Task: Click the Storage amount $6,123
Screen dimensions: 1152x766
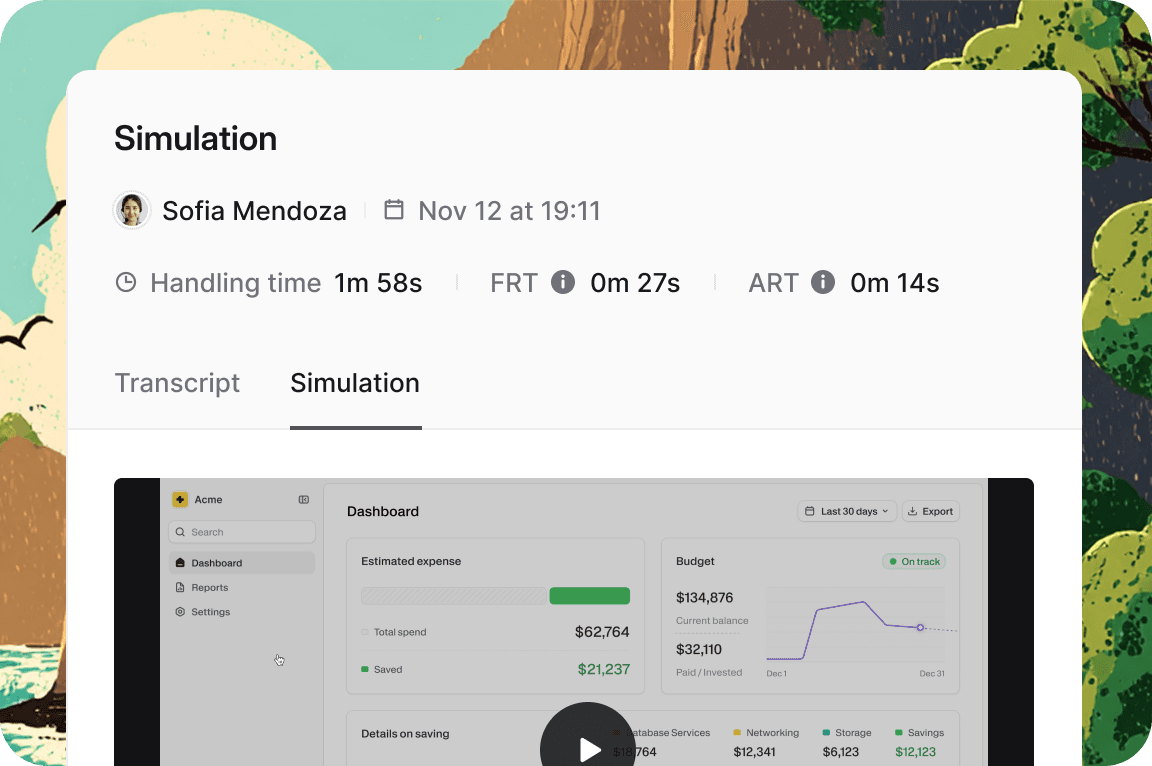Action: (x=840, y=752)
